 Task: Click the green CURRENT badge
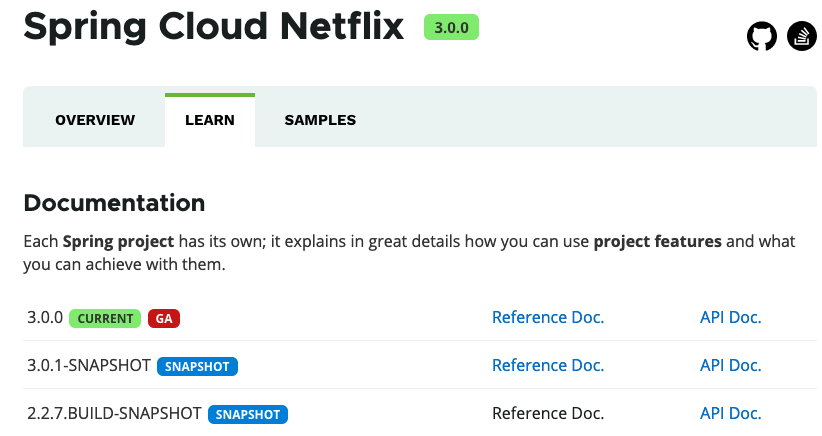tap(105, 319)
